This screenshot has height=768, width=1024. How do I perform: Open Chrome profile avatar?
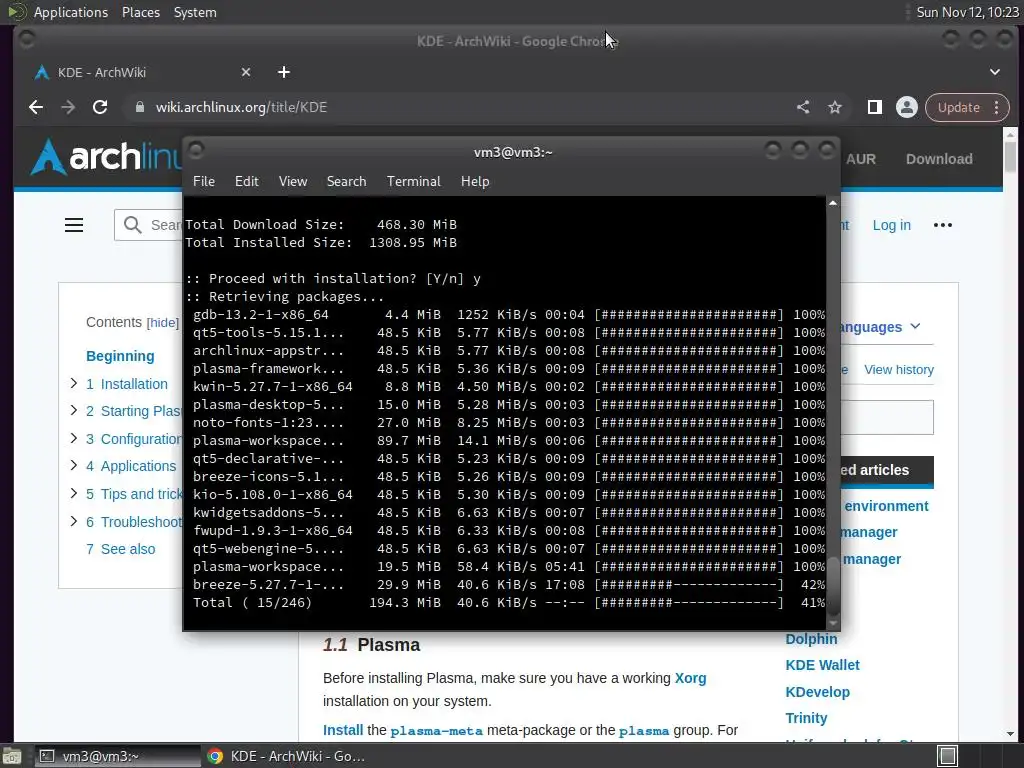[x=906, y=107]
